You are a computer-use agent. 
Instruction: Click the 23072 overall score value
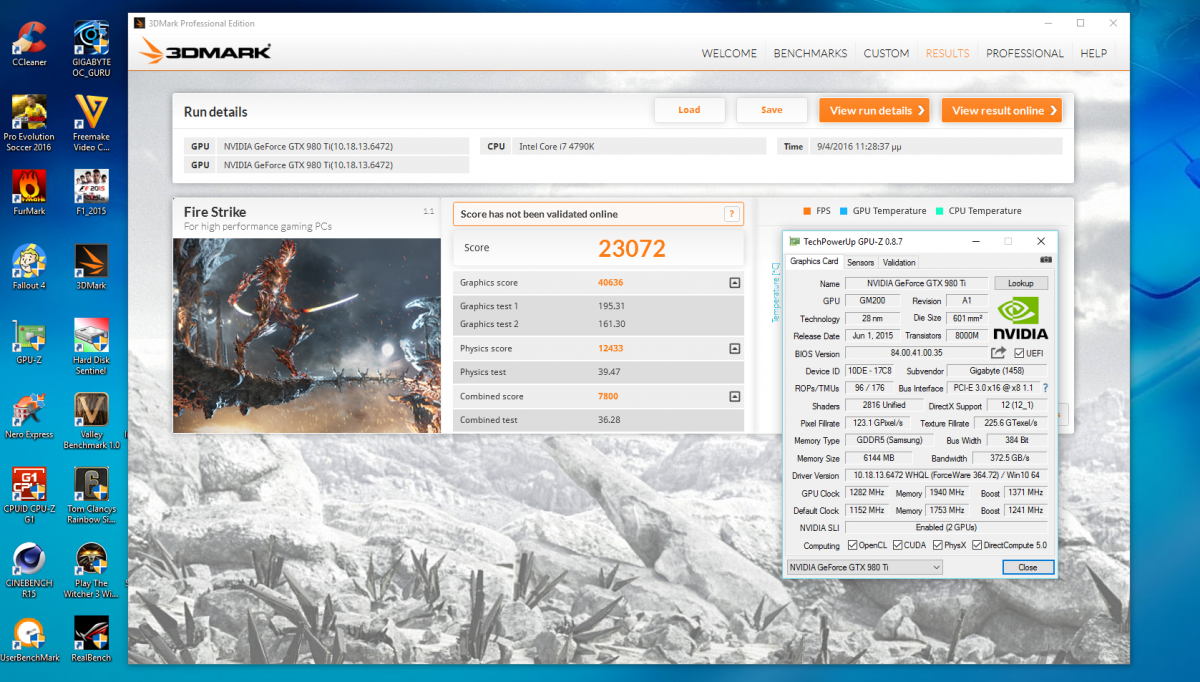tap(632, 248)
